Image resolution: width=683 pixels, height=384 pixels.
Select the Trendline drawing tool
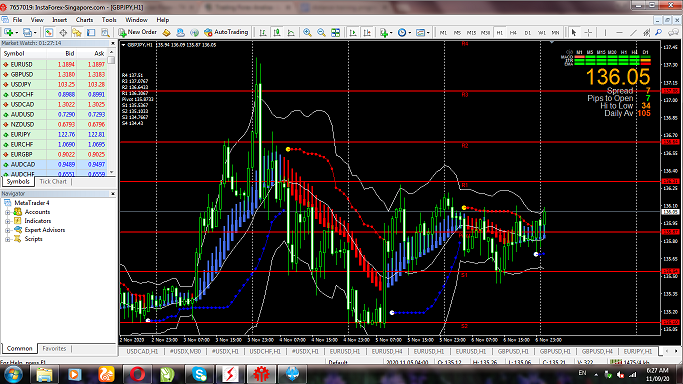point(633,32)
